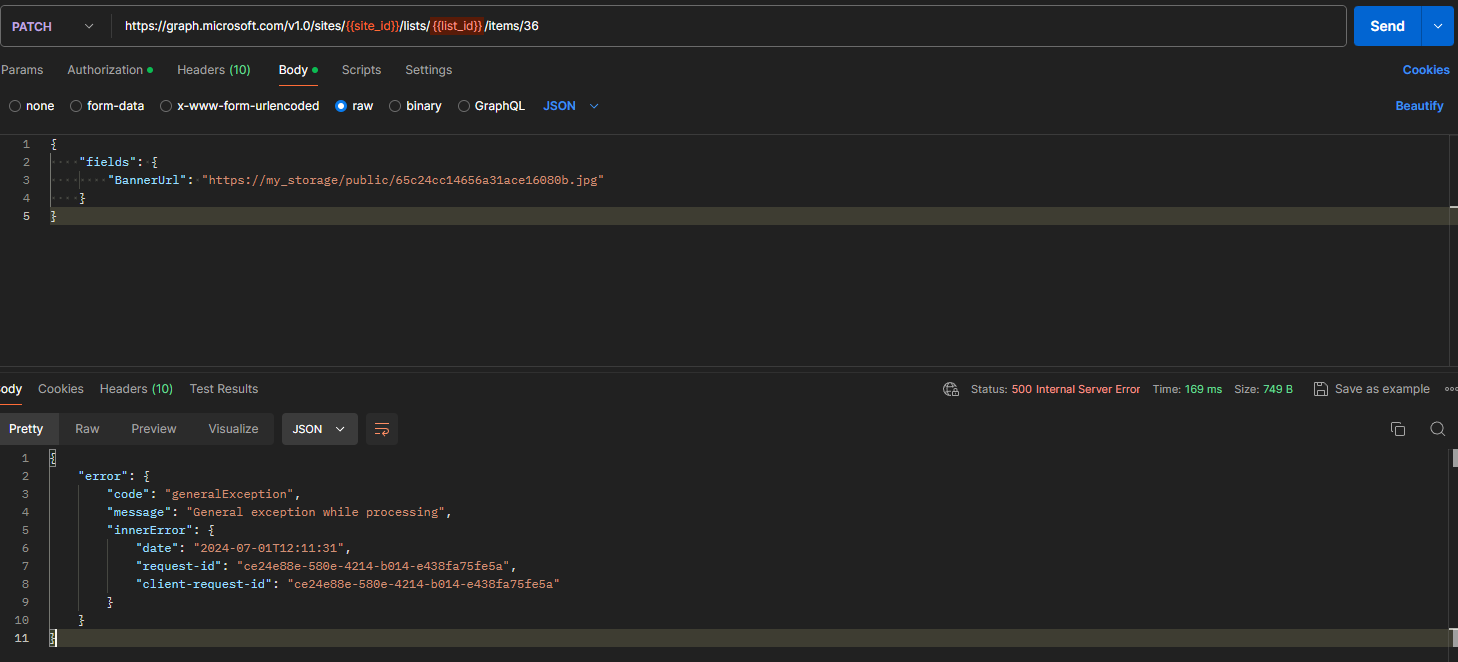Open the PATCH method dropdown

[54, 26]
